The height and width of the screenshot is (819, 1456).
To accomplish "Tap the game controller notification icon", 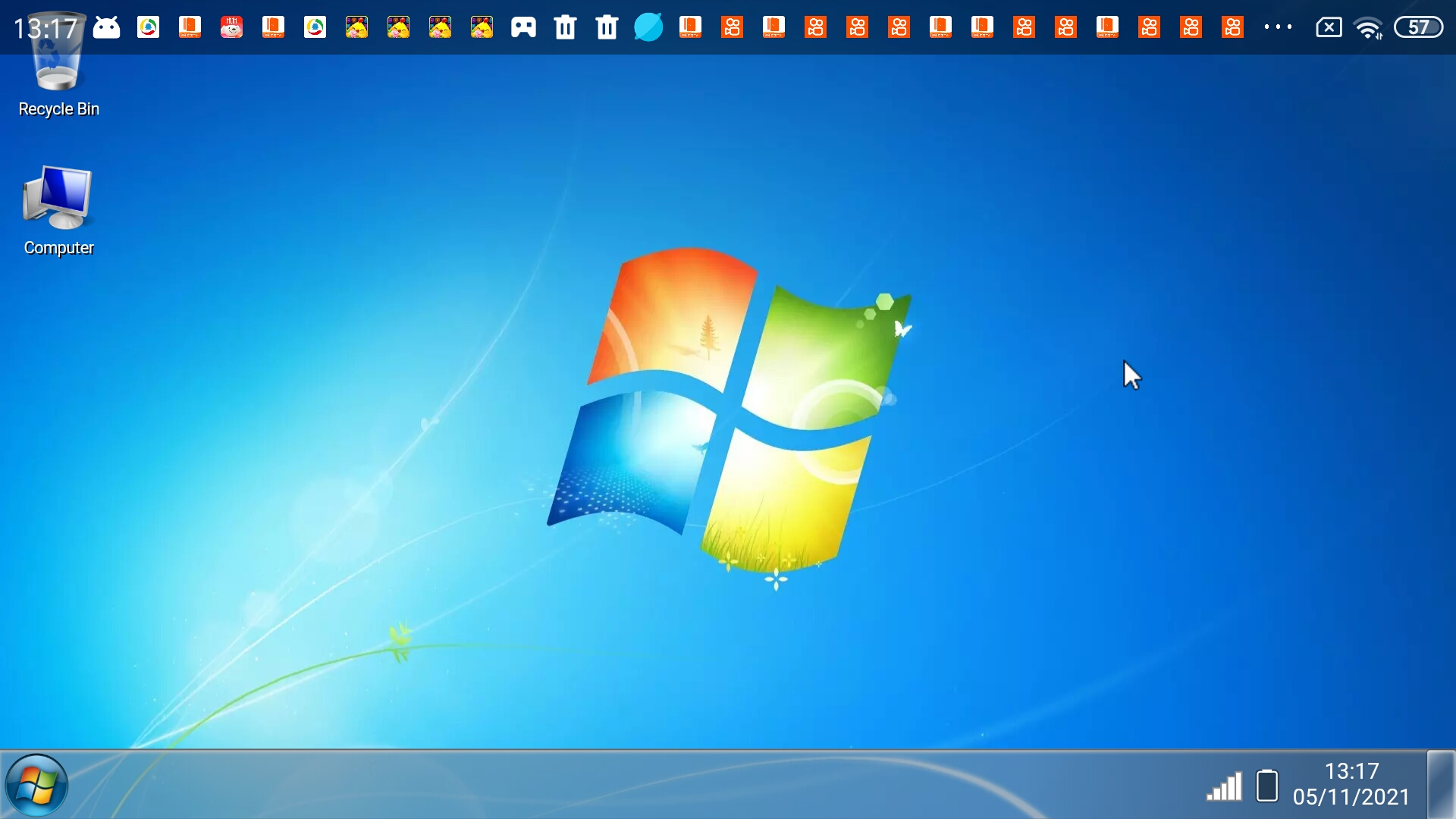I will [x=523, y=28].
